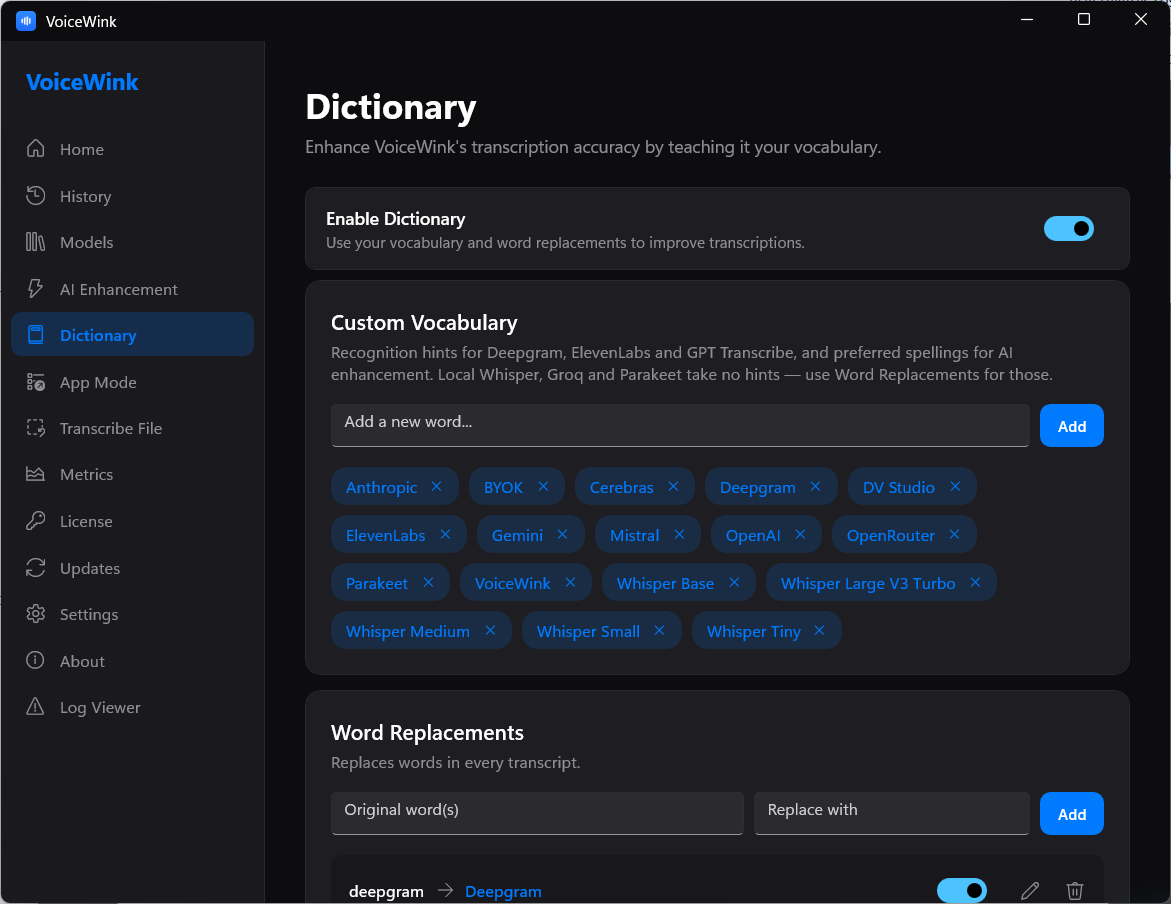This screenshot has height=904, width=1171.
Task: Open License key icon
Action: pyautogui.click(x=35, y=521)
